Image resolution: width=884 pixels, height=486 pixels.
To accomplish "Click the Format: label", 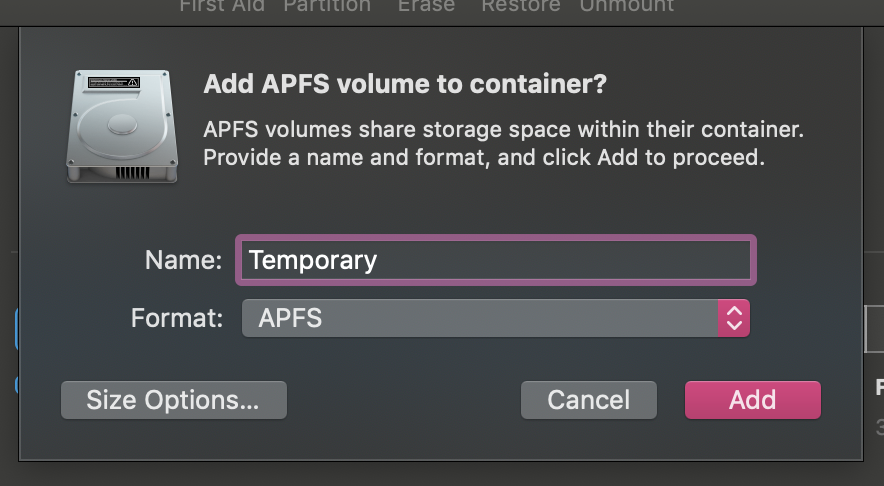I will coord(177,318).
